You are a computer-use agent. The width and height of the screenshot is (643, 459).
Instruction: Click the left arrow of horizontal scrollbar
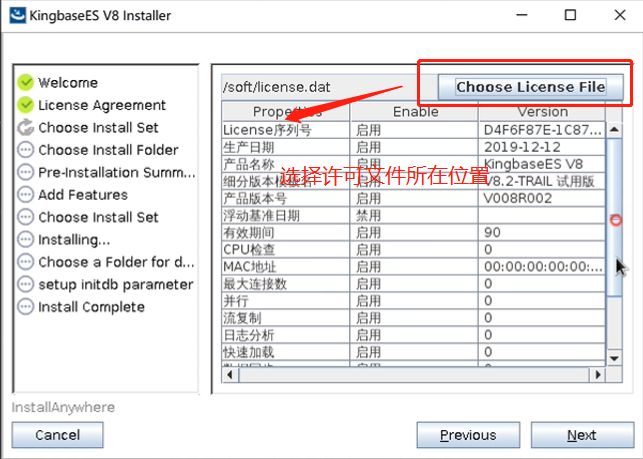pos(230,375)
